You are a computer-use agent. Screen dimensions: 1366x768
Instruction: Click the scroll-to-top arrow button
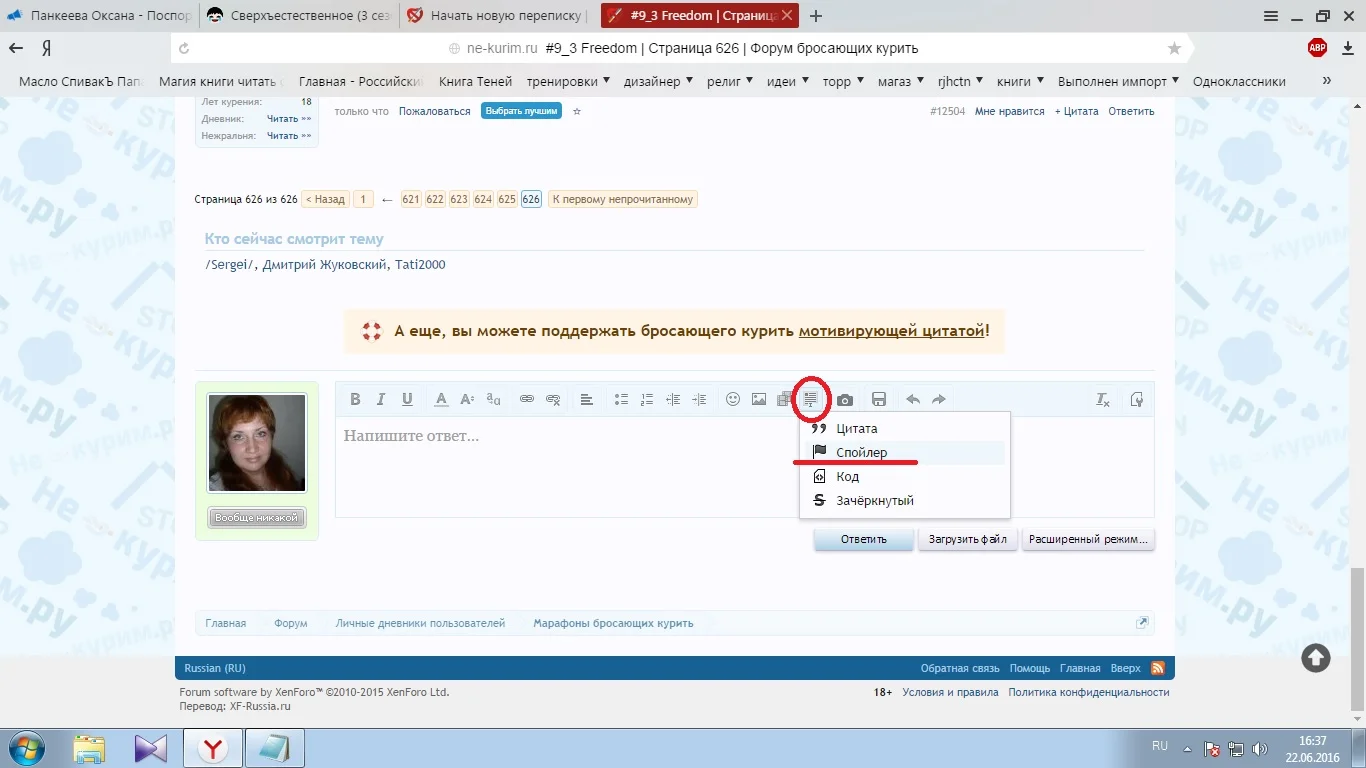click(1315, 658)
